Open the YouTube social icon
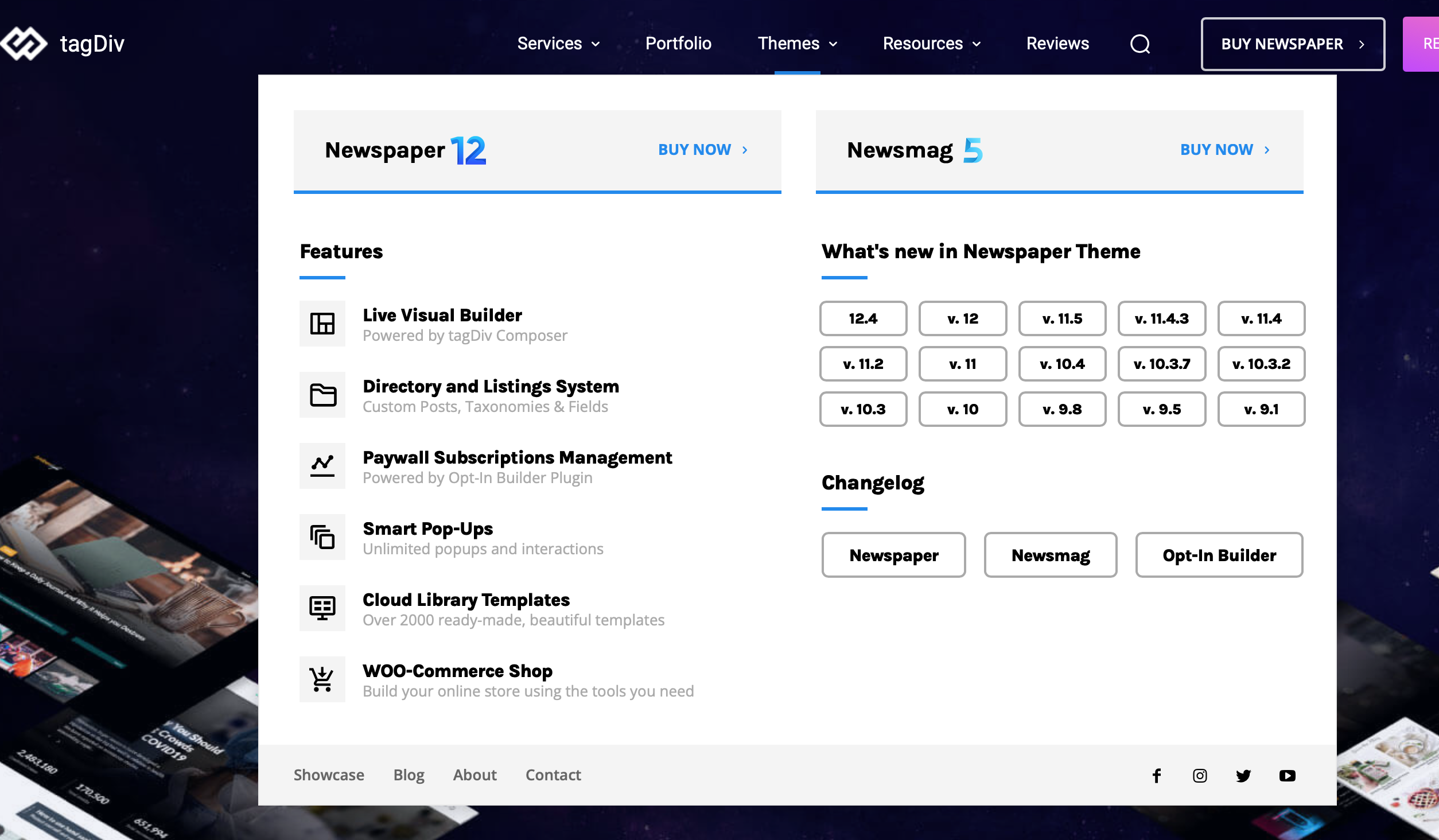Screen dimensions: 1439x840 (1288, 776)
